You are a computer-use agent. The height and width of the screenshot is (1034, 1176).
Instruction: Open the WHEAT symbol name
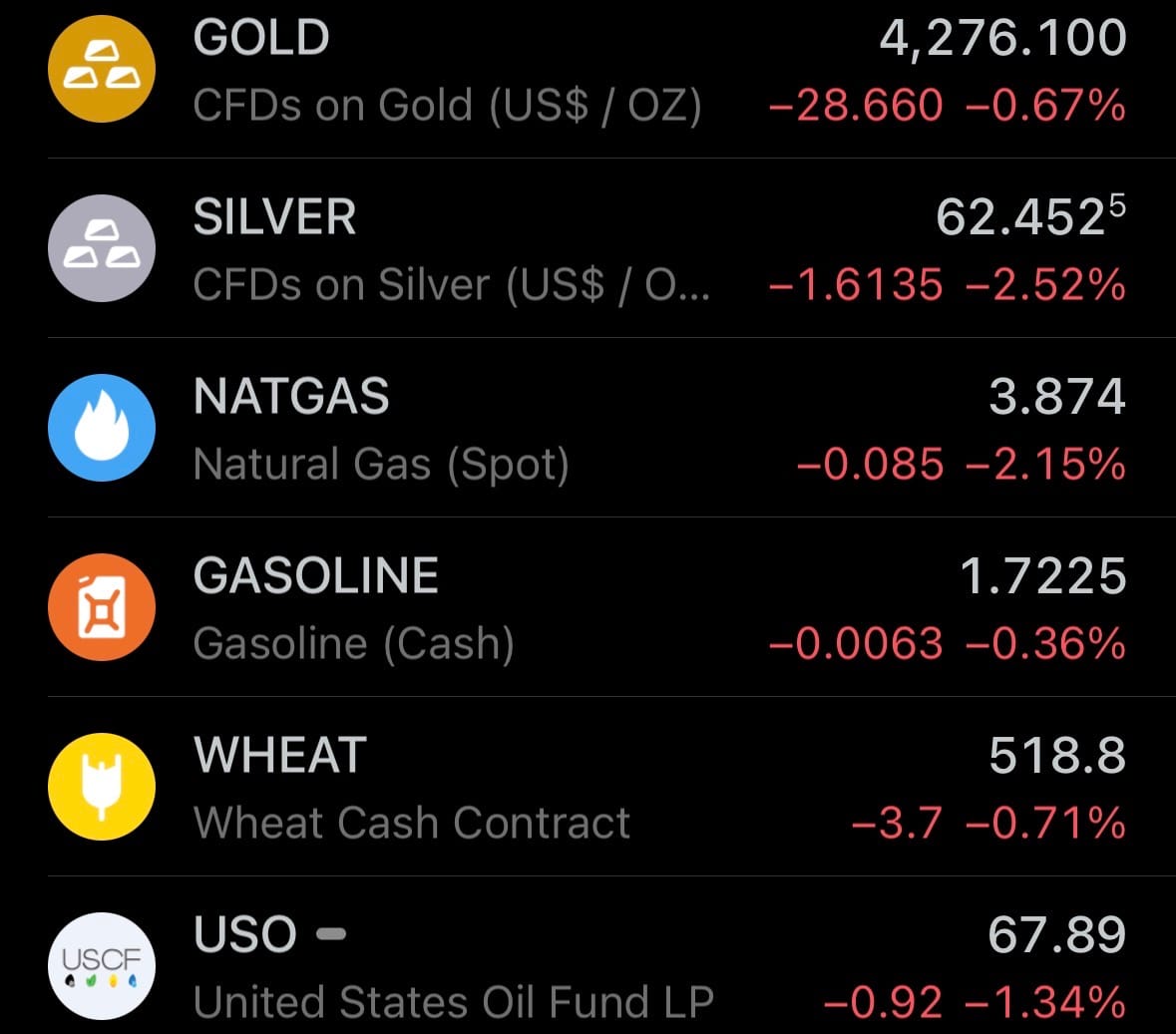pyautogui.click(x=280, y=756)
